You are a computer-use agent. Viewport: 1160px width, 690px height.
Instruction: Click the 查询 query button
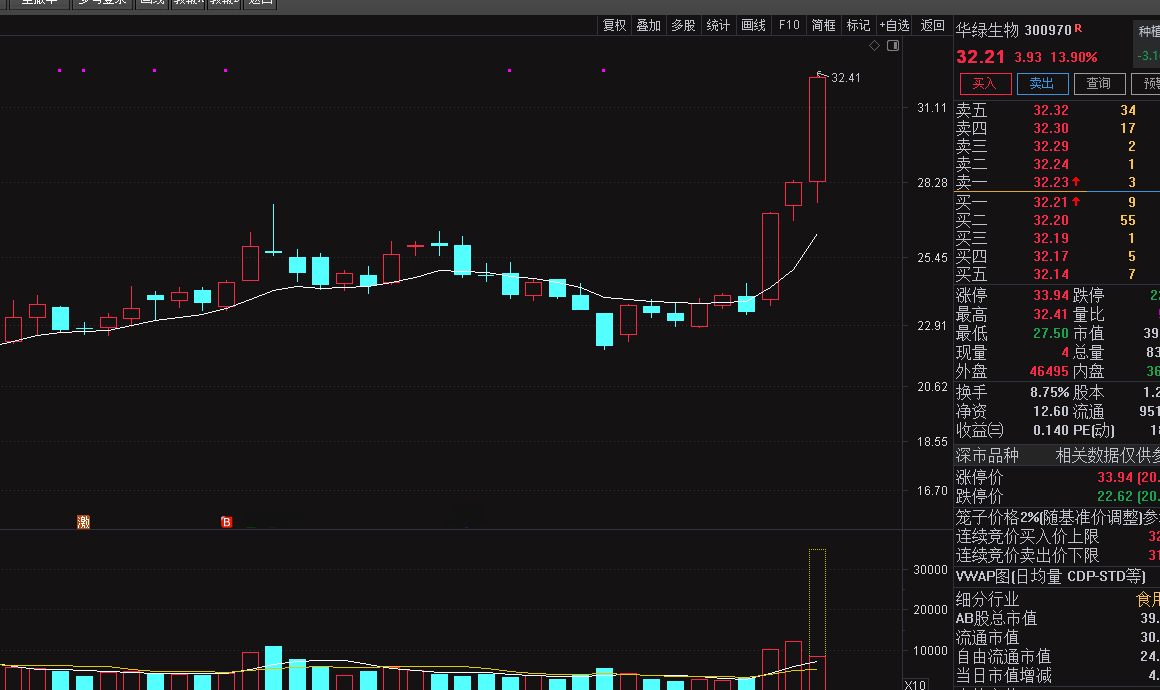[x=1099, y=84]
